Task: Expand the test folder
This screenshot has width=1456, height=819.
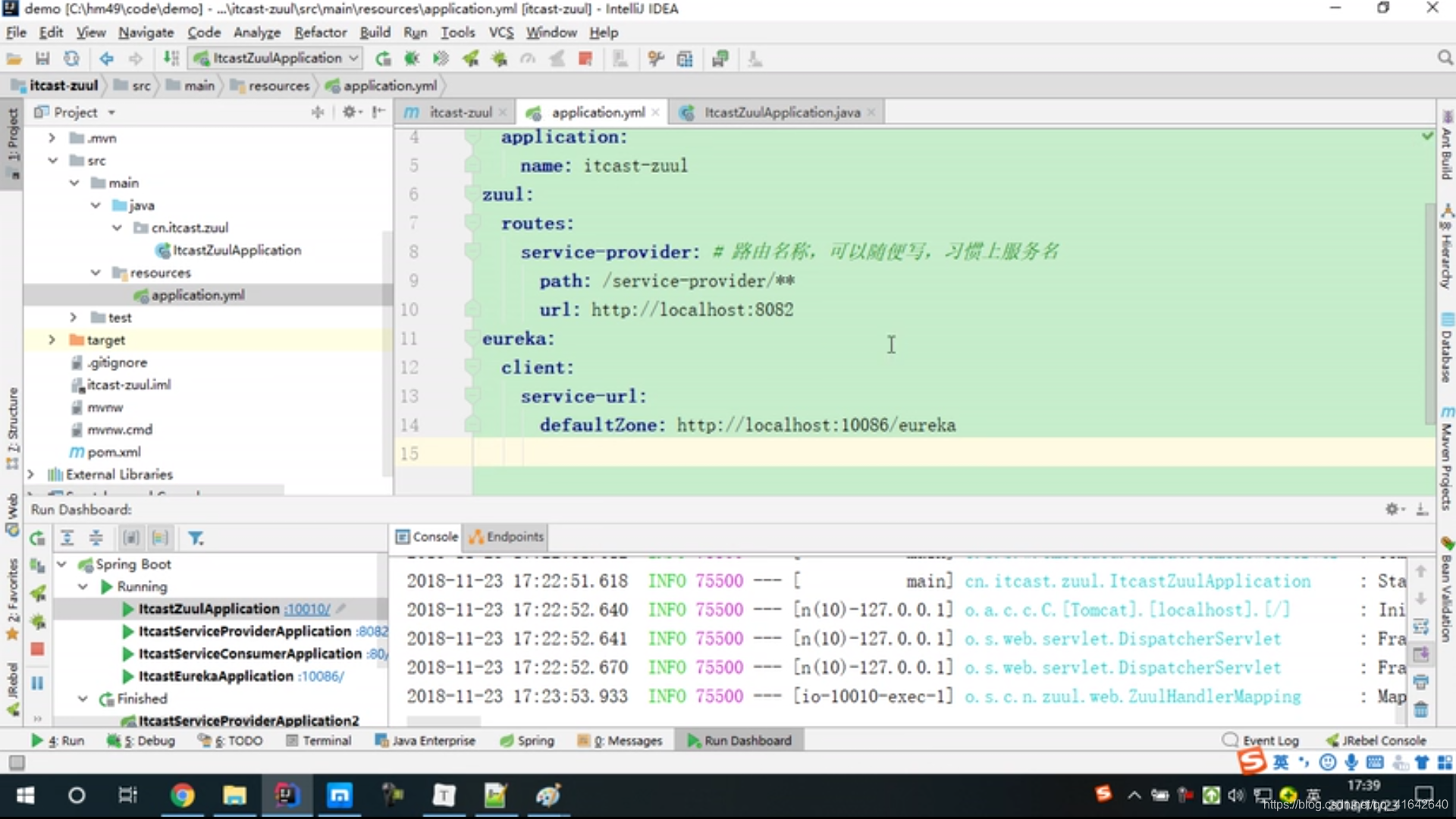Action: tap(74, 317)
